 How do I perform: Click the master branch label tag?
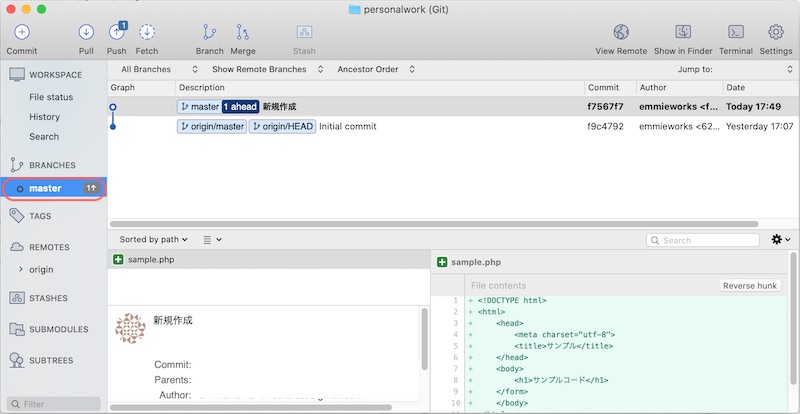(199, 107)
